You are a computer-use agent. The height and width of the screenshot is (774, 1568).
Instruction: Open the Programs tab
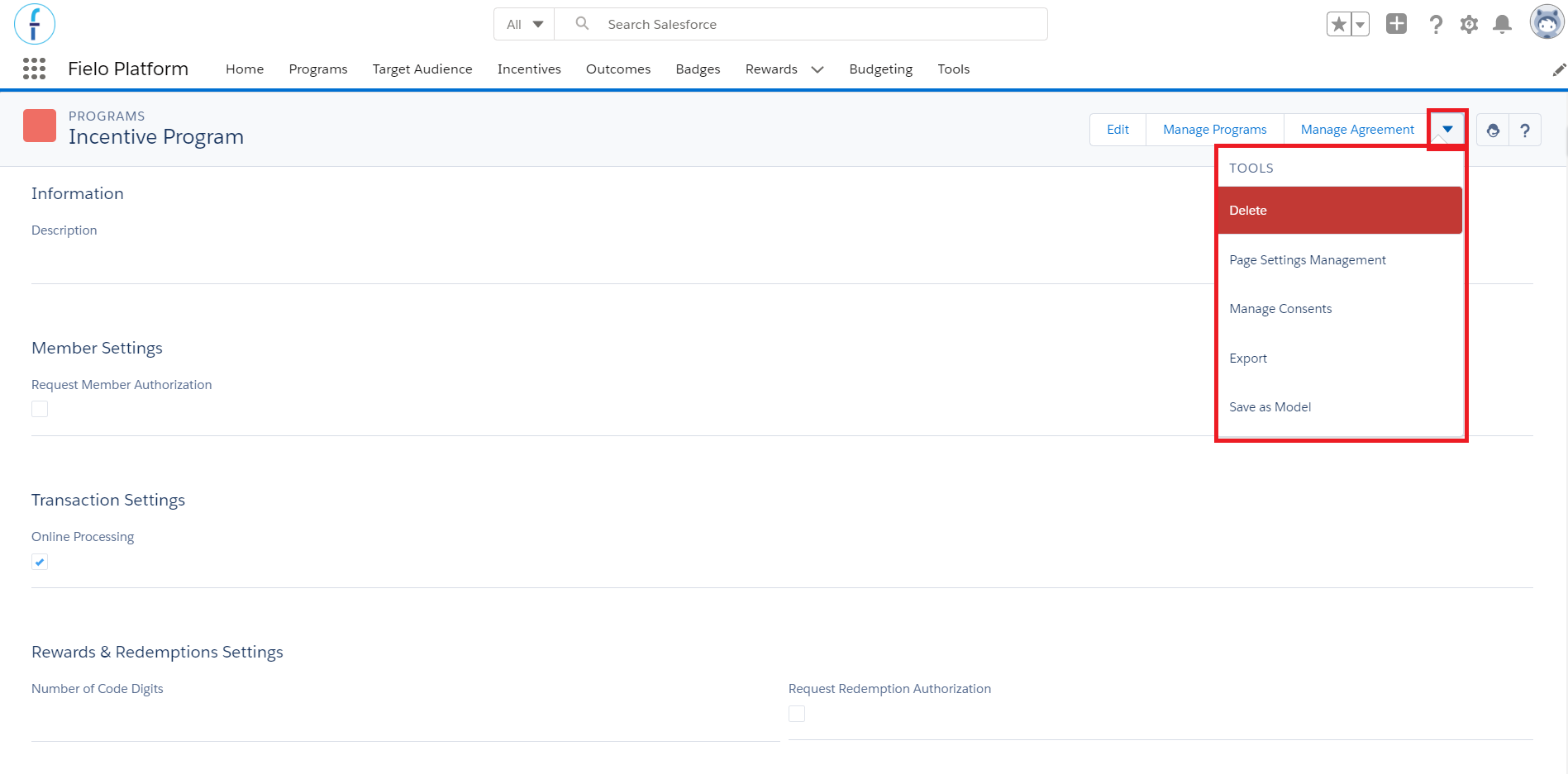pos(318,69)
